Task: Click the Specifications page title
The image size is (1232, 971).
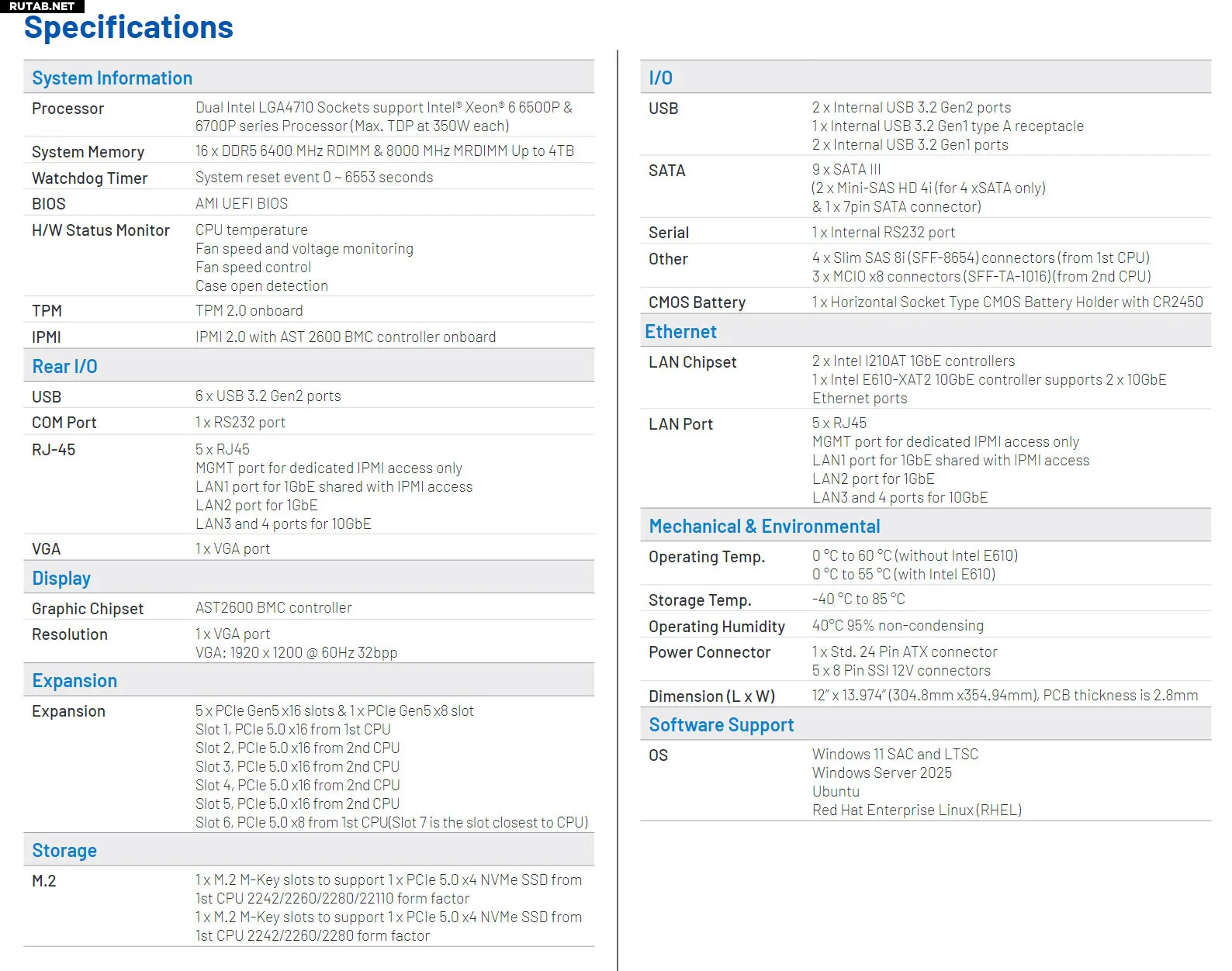Action: (129, 28)
